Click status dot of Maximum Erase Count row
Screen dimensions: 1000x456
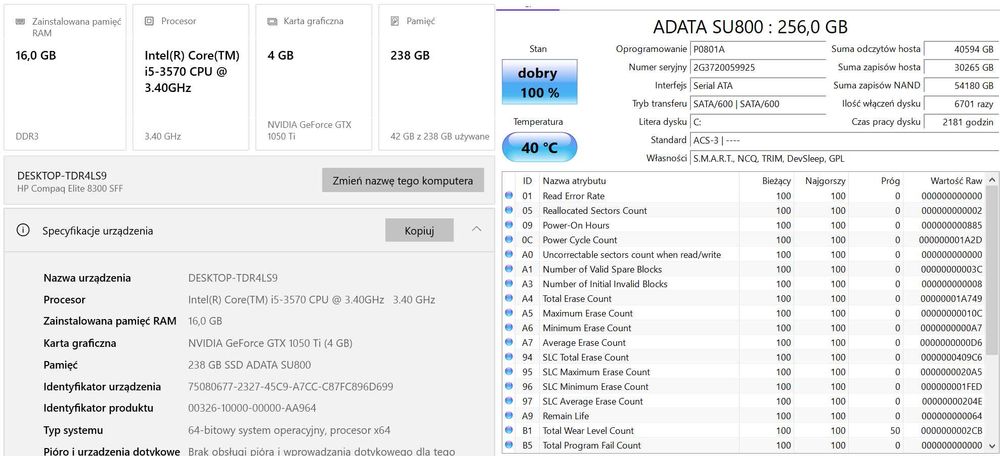click(509, 313)
